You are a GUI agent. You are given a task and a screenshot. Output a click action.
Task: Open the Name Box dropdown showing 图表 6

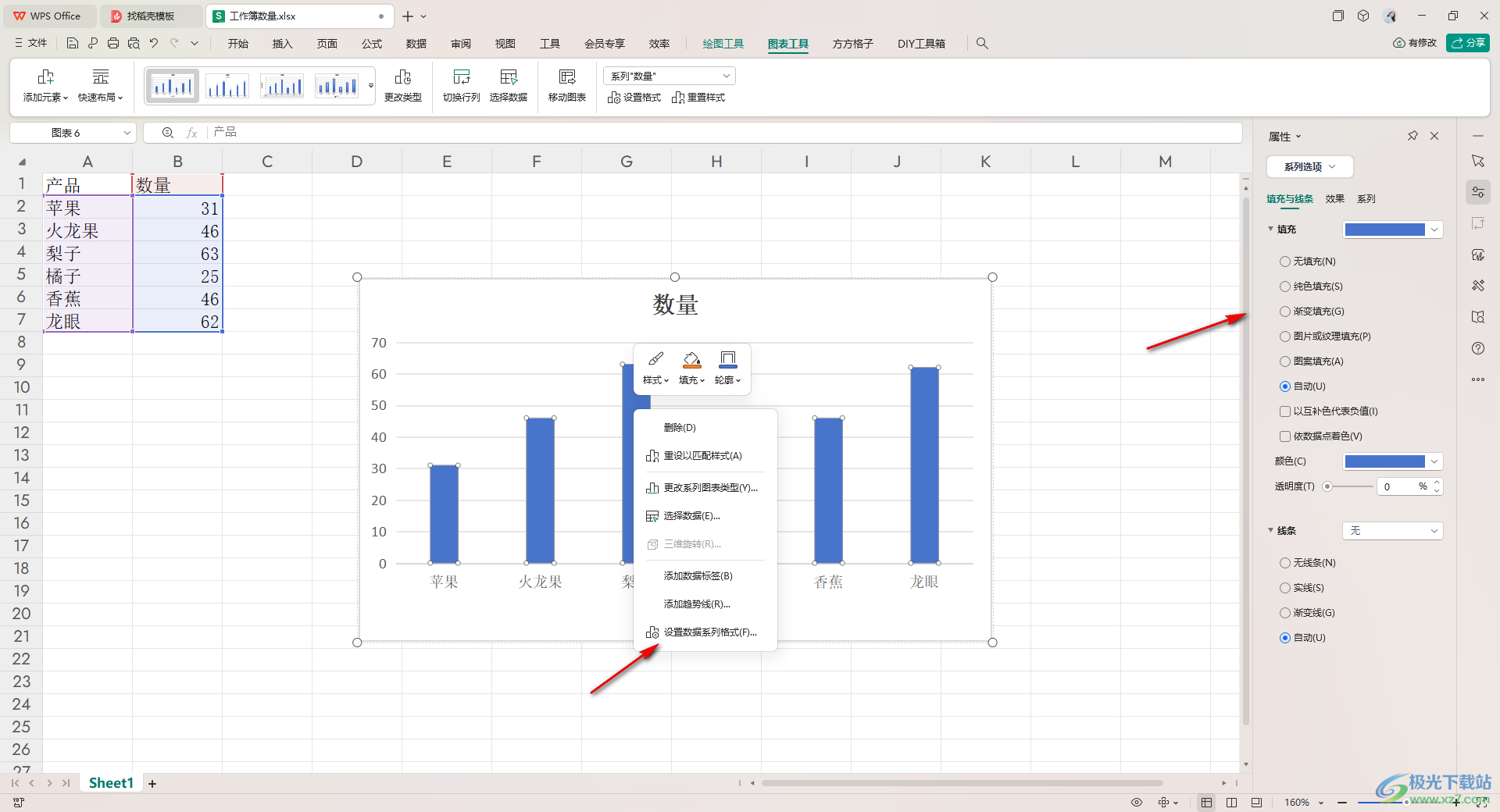pyautogui.click(x=127, y=133)
